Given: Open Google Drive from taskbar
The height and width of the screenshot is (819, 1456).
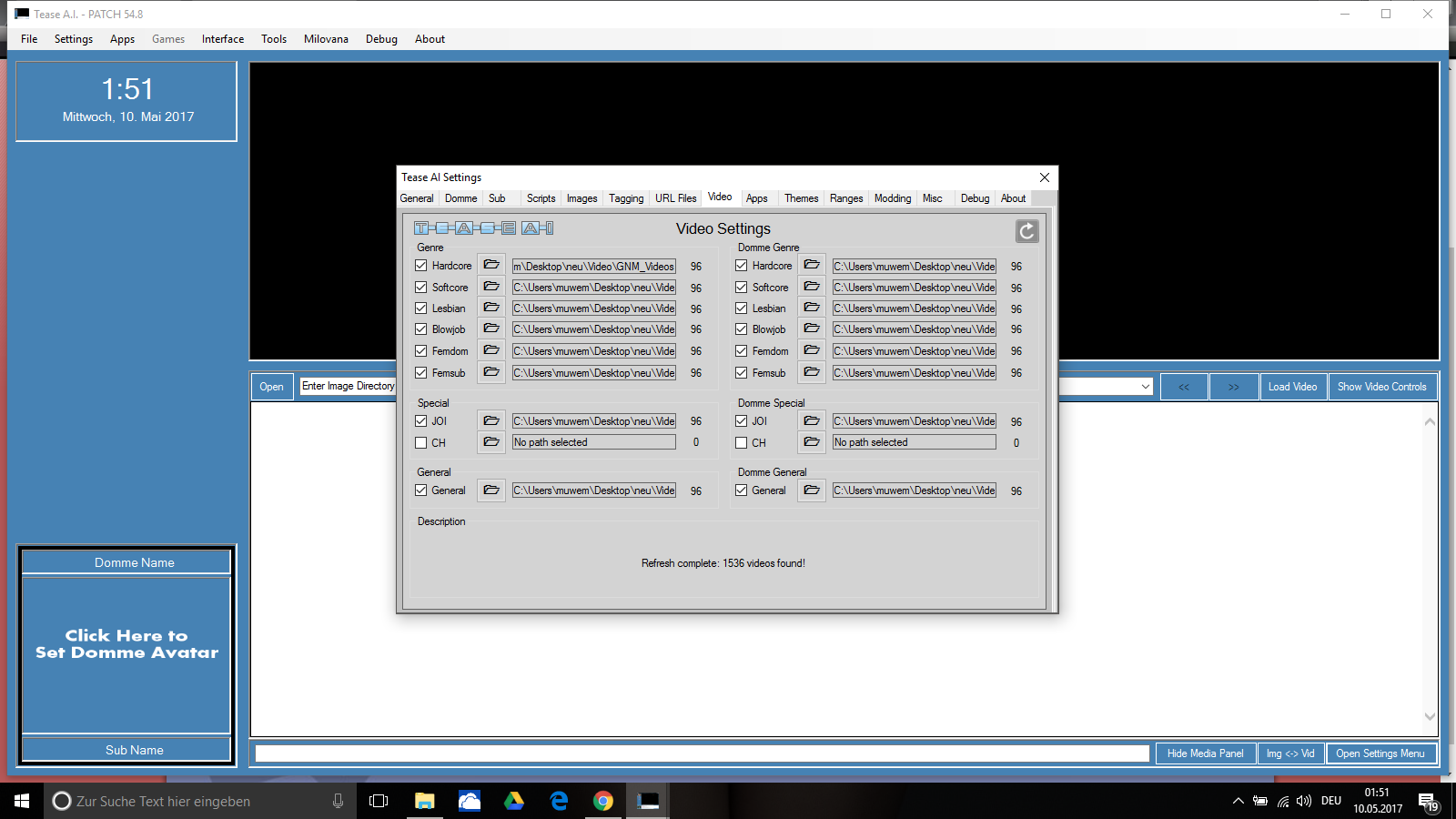Looking at the screenshot, I should click(x=514, y=801).
